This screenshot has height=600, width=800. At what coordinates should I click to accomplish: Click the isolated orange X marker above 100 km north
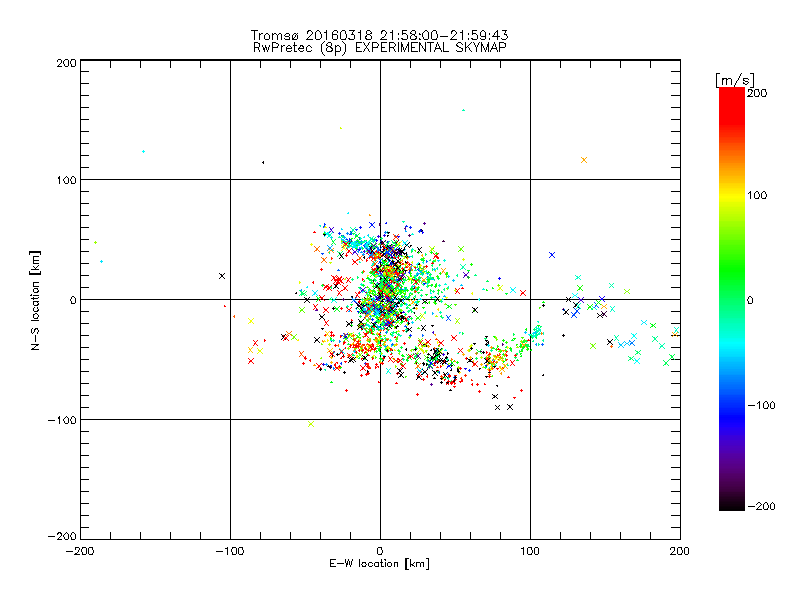click(x=584, y=160)
